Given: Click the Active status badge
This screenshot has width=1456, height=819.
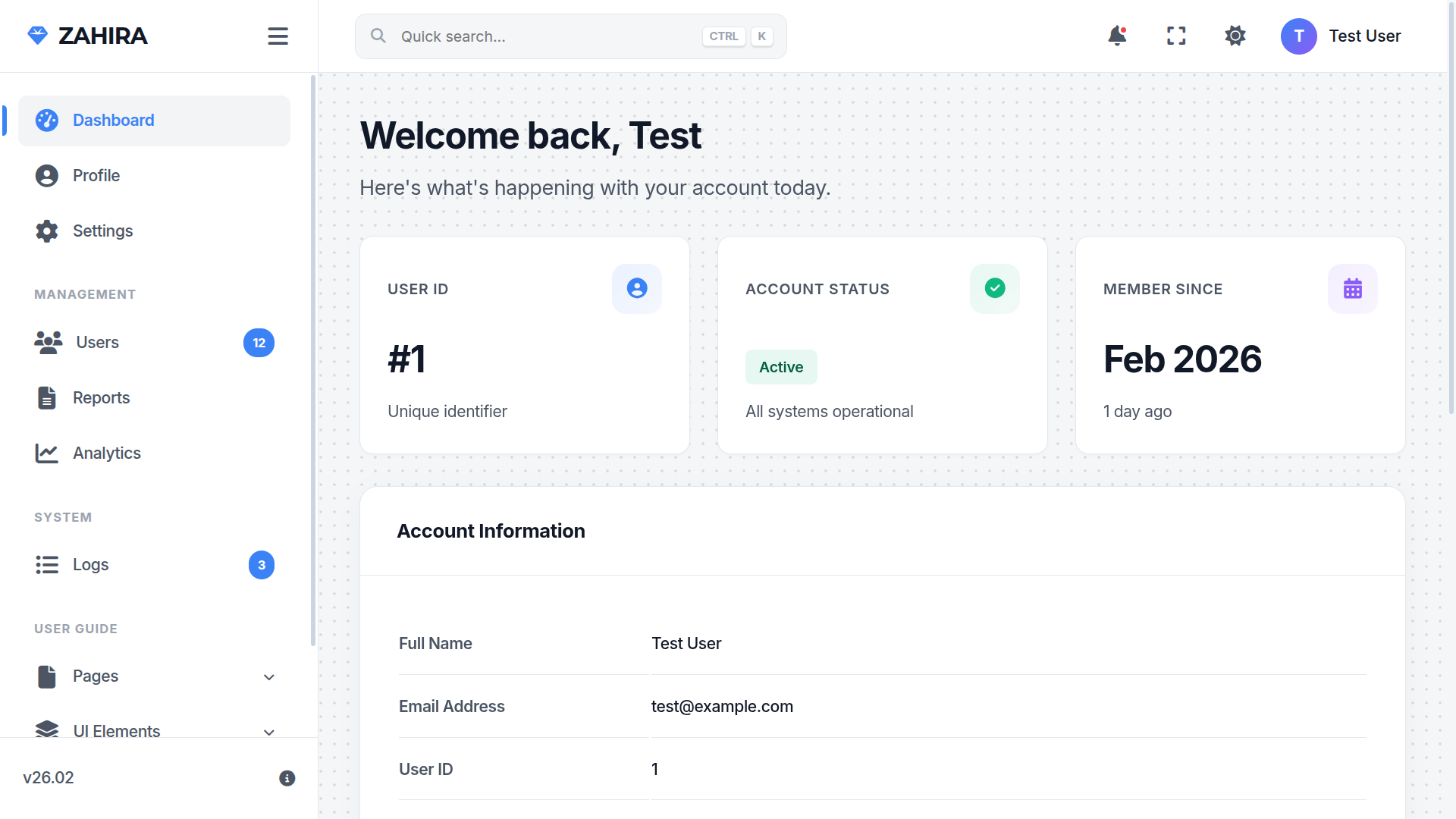Looking at the screenshot, I should coord(781,367).
